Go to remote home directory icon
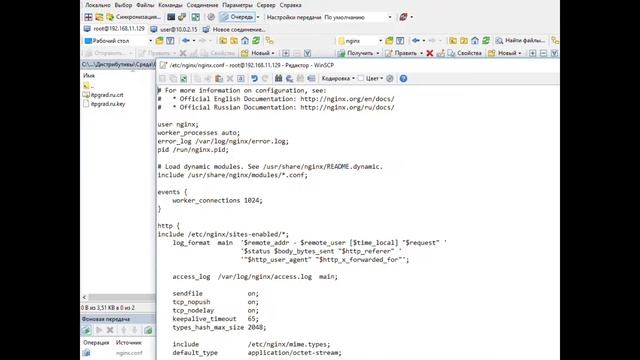This screenshot has width=640, height=360. tap(475, 41)
